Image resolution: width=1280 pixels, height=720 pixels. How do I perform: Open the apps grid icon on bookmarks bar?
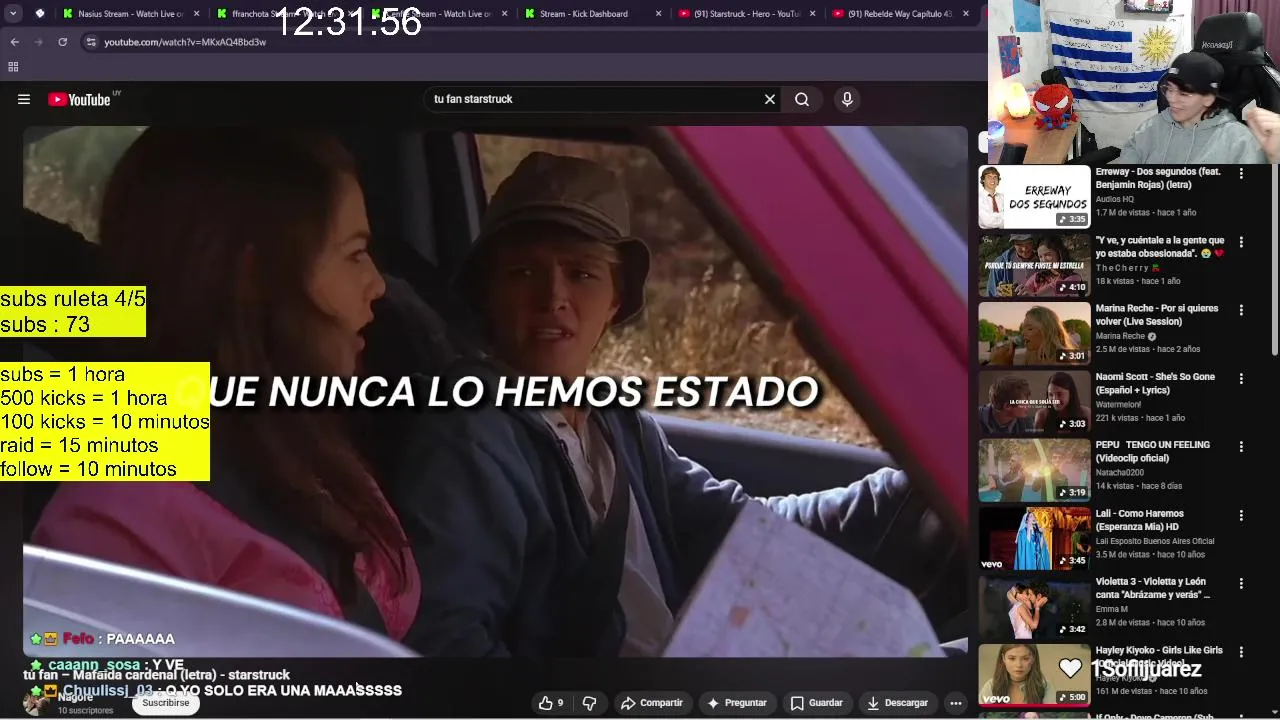coord(13,67)
